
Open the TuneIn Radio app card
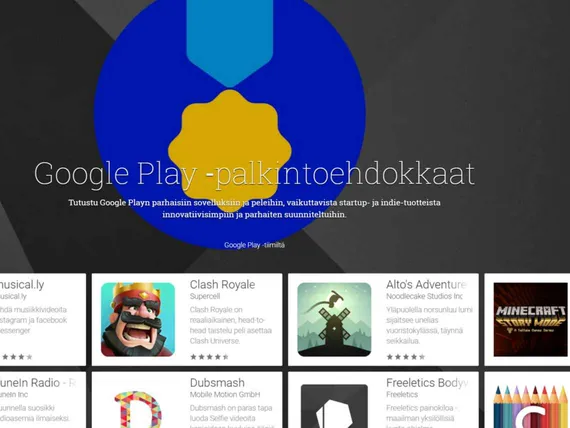tap(43, 400)
